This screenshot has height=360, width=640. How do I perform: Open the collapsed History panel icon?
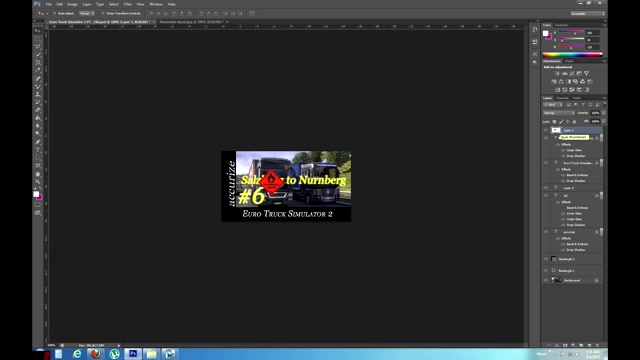(535, 30)
